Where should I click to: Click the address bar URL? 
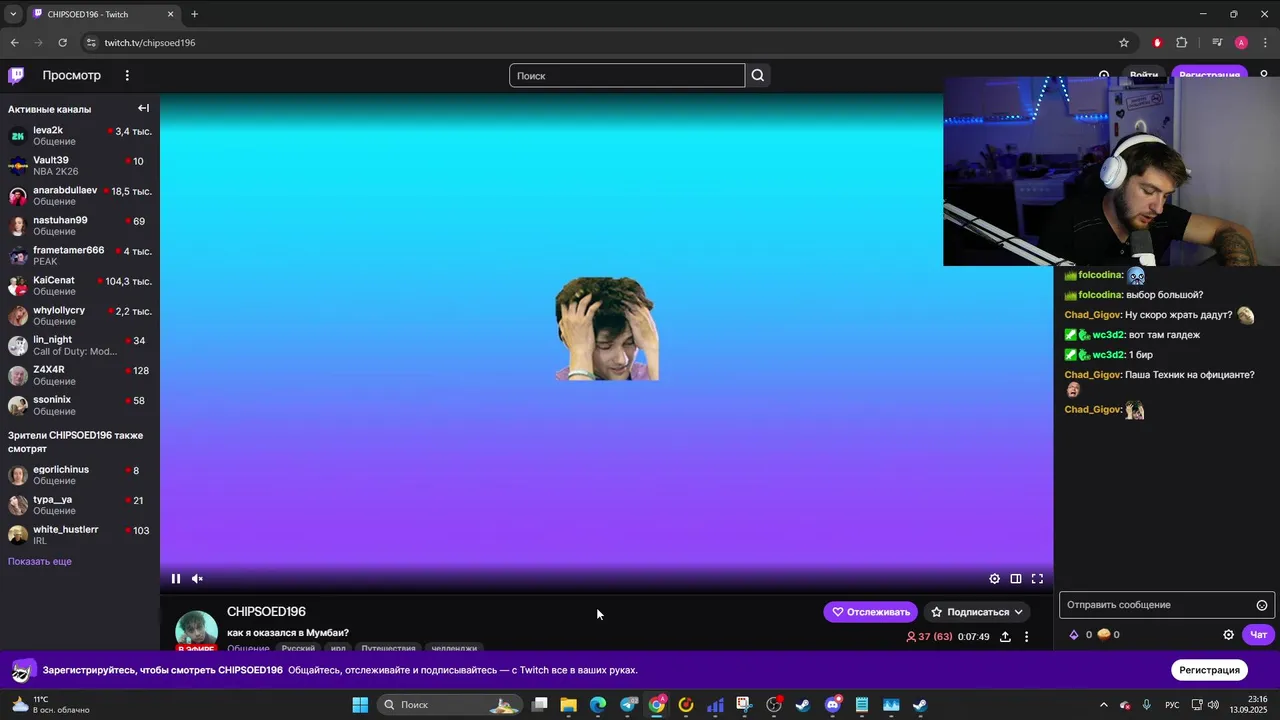150,43
